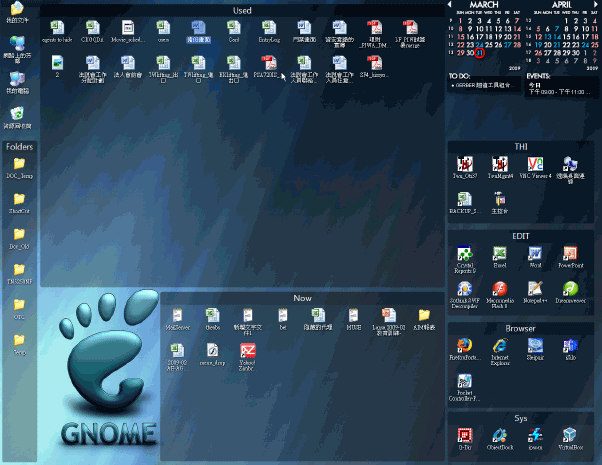Open the Recycle Bin icon
This screenshot has height=465, width=602.
pos(17,117)
